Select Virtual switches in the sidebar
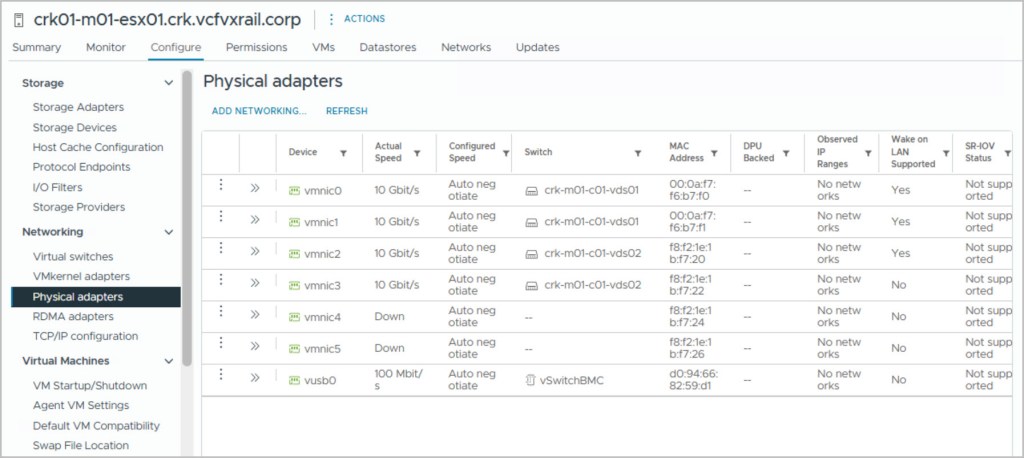 tap(73, 256)
